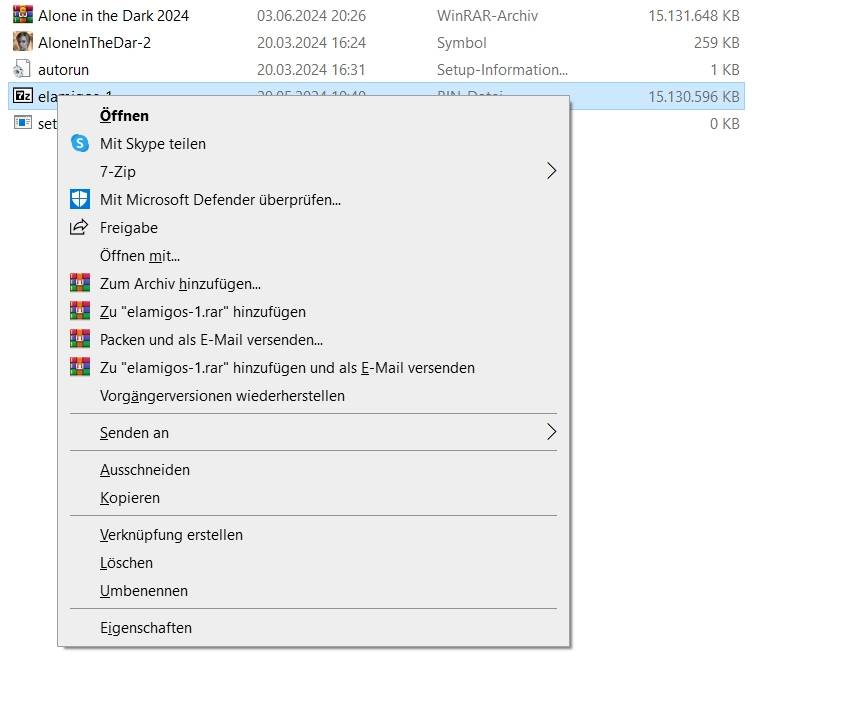
Task: Expand the 7-Zip submenu arrow
Action: tap(551, 171)
